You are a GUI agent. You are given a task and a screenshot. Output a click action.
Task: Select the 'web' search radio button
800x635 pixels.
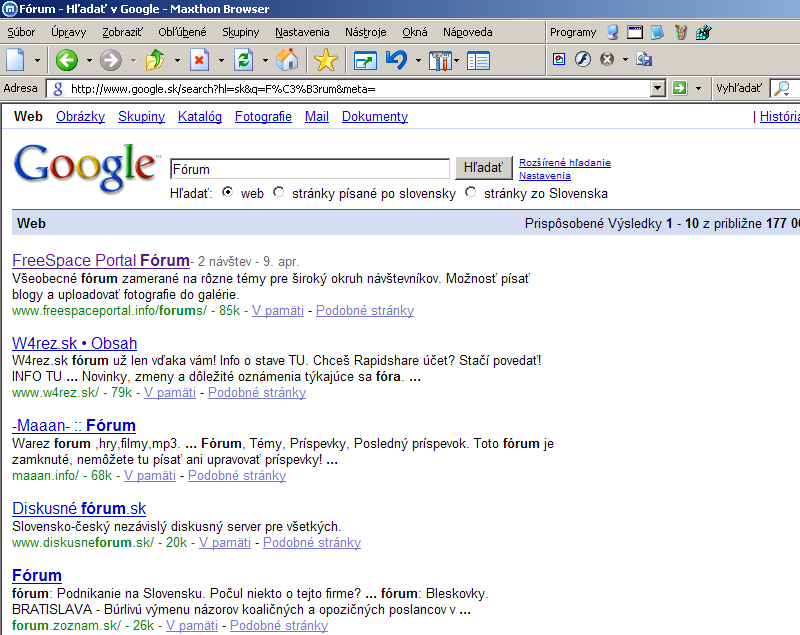click(228, 192)
